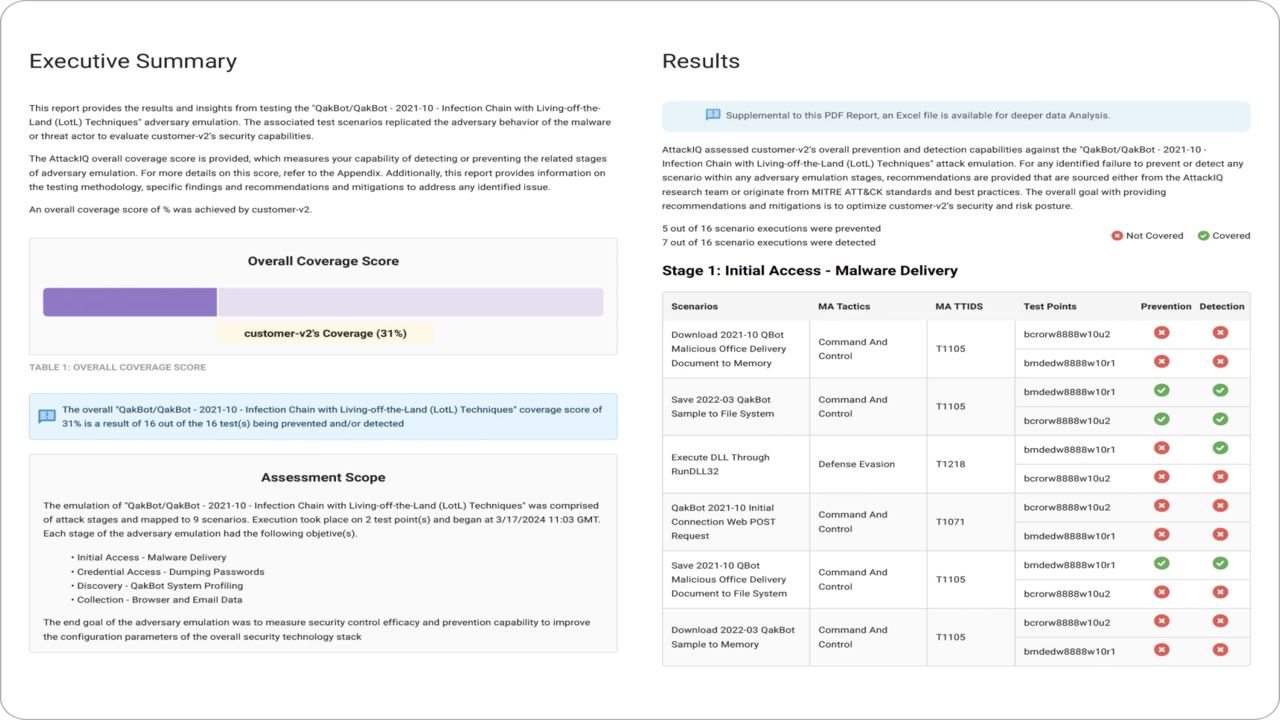1280x720 pixels.
Task: Click Prevention red X for QakBot Initial Connection bcrorw8888w10u2
Action: click(x=1161, y=506)
